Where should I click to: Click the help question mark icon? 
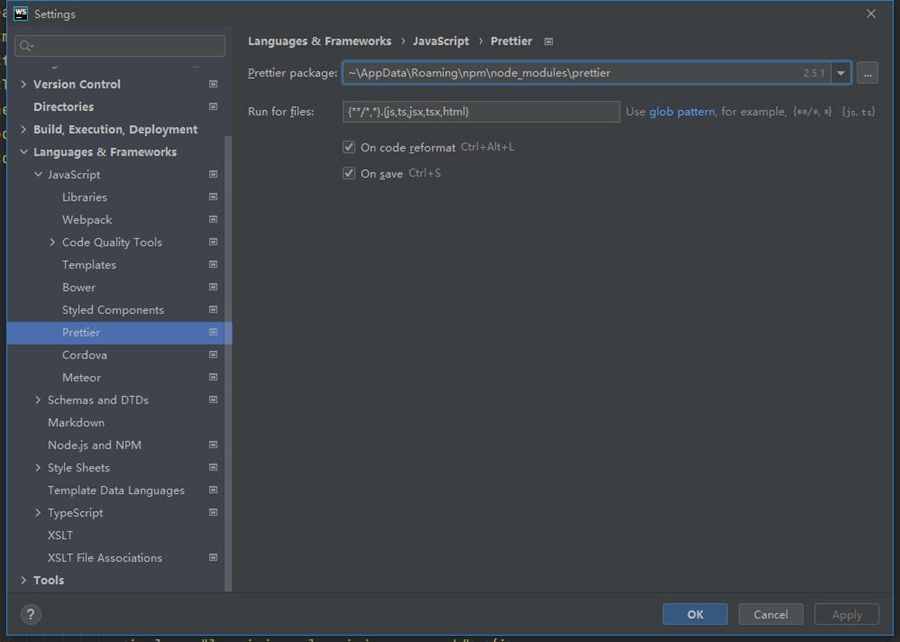pos(31,614)
